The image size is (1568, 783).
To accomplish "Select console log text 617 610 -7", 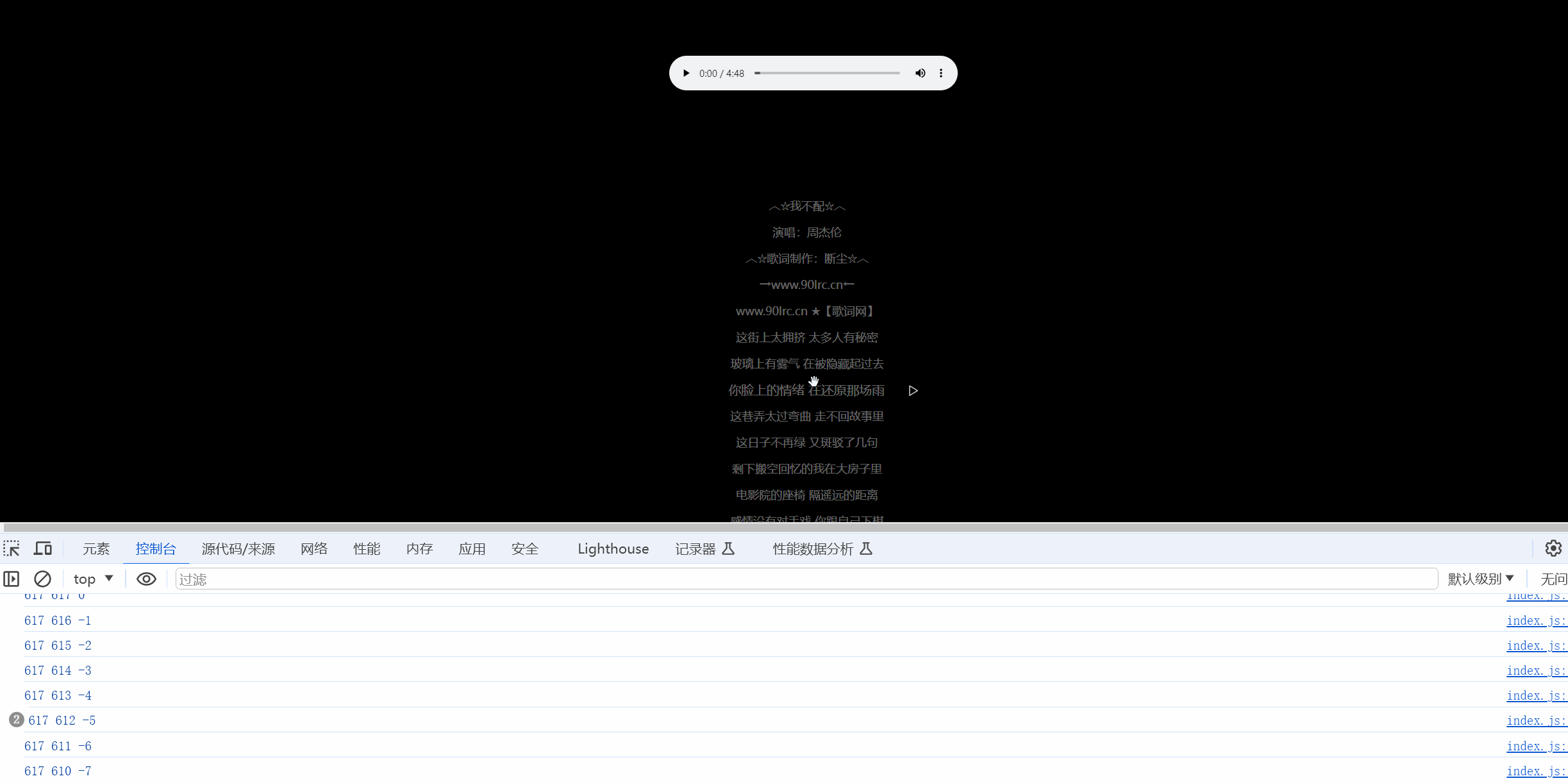I will 58,771.
